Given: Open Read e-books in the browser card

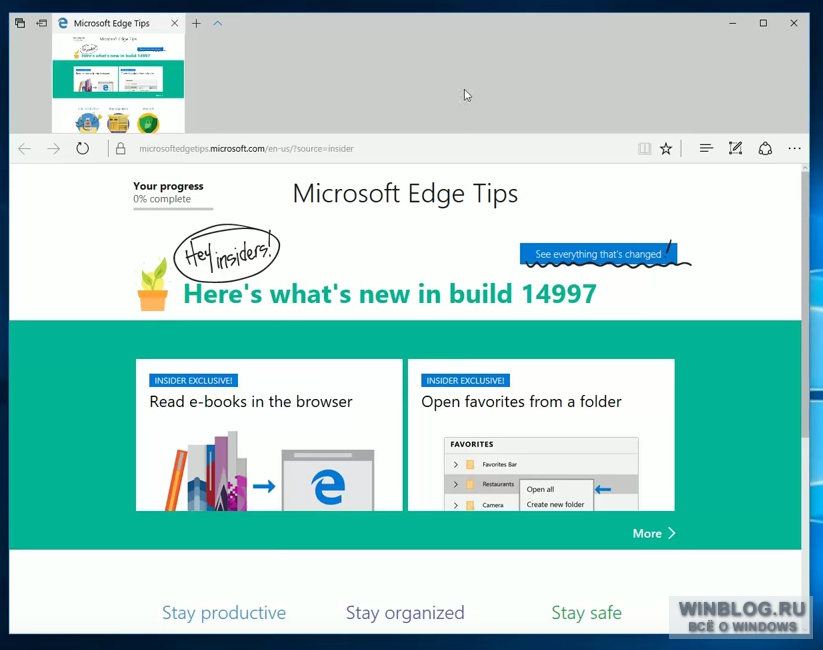Looking at the screenshot, I should click(269, 435).
